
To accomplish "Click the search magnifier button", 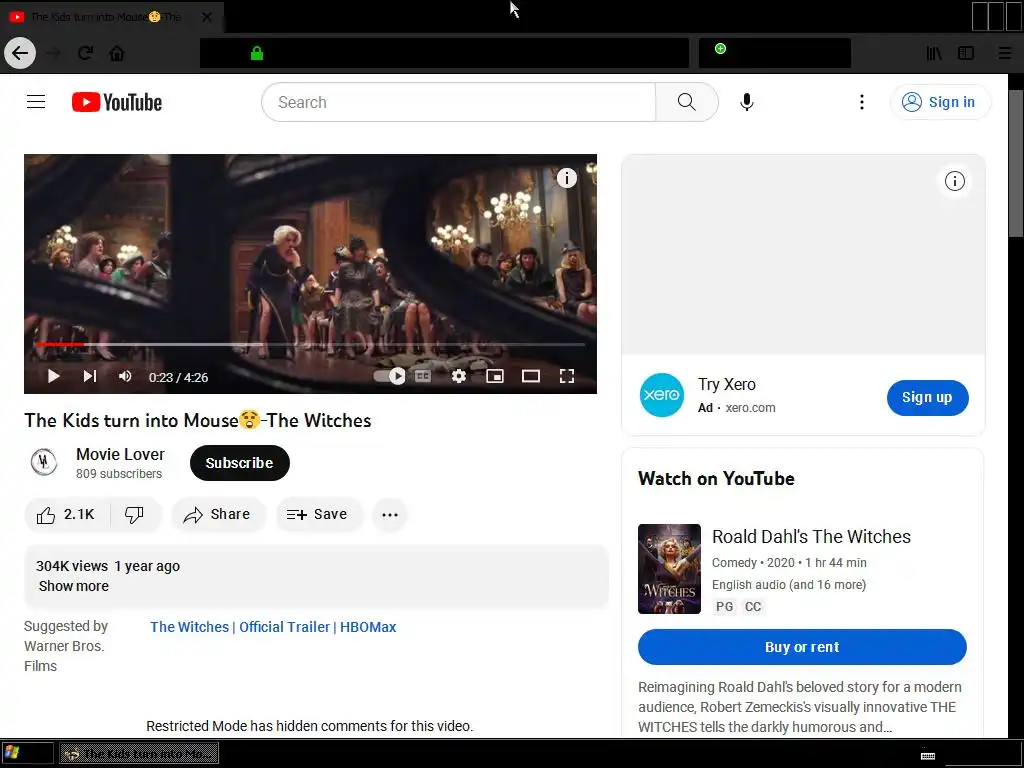I will coord(686,102).
